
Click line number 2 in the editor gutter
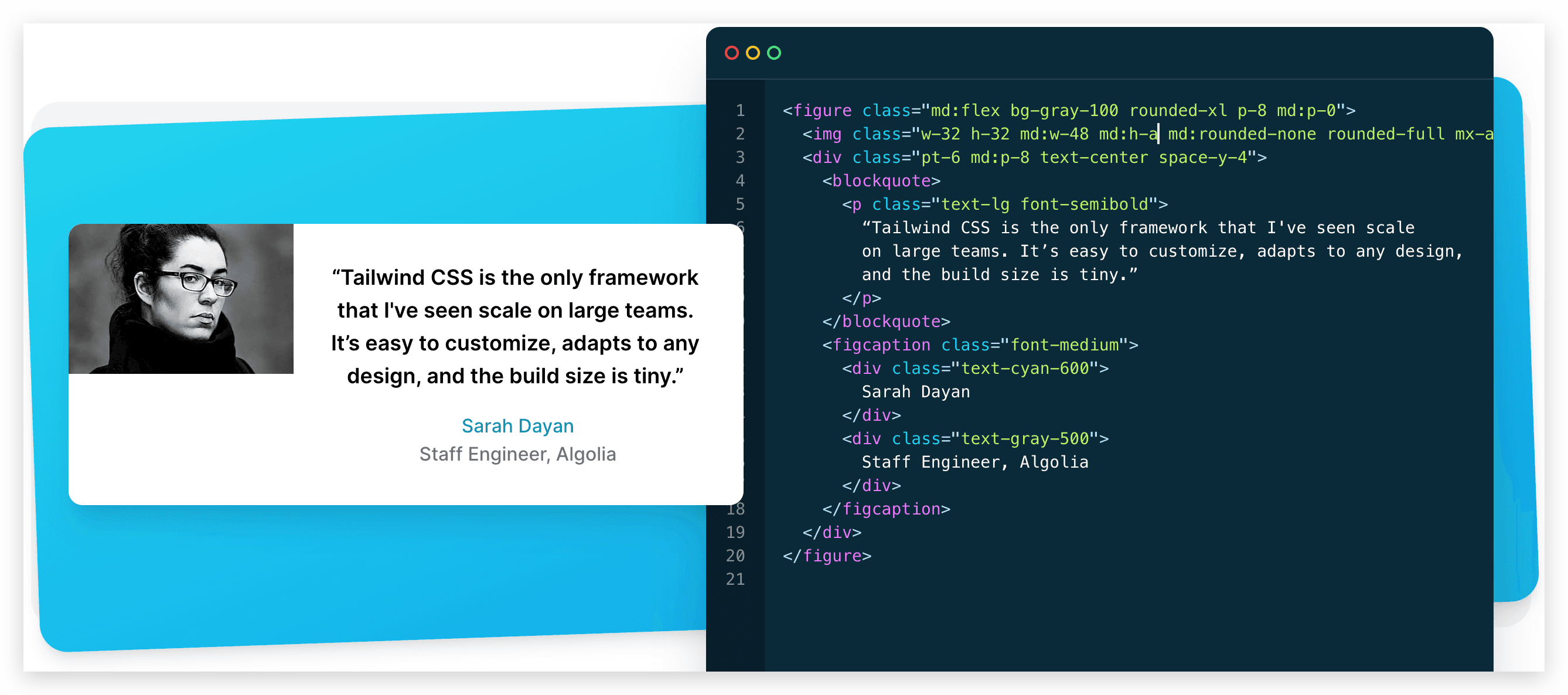point(740,134)
